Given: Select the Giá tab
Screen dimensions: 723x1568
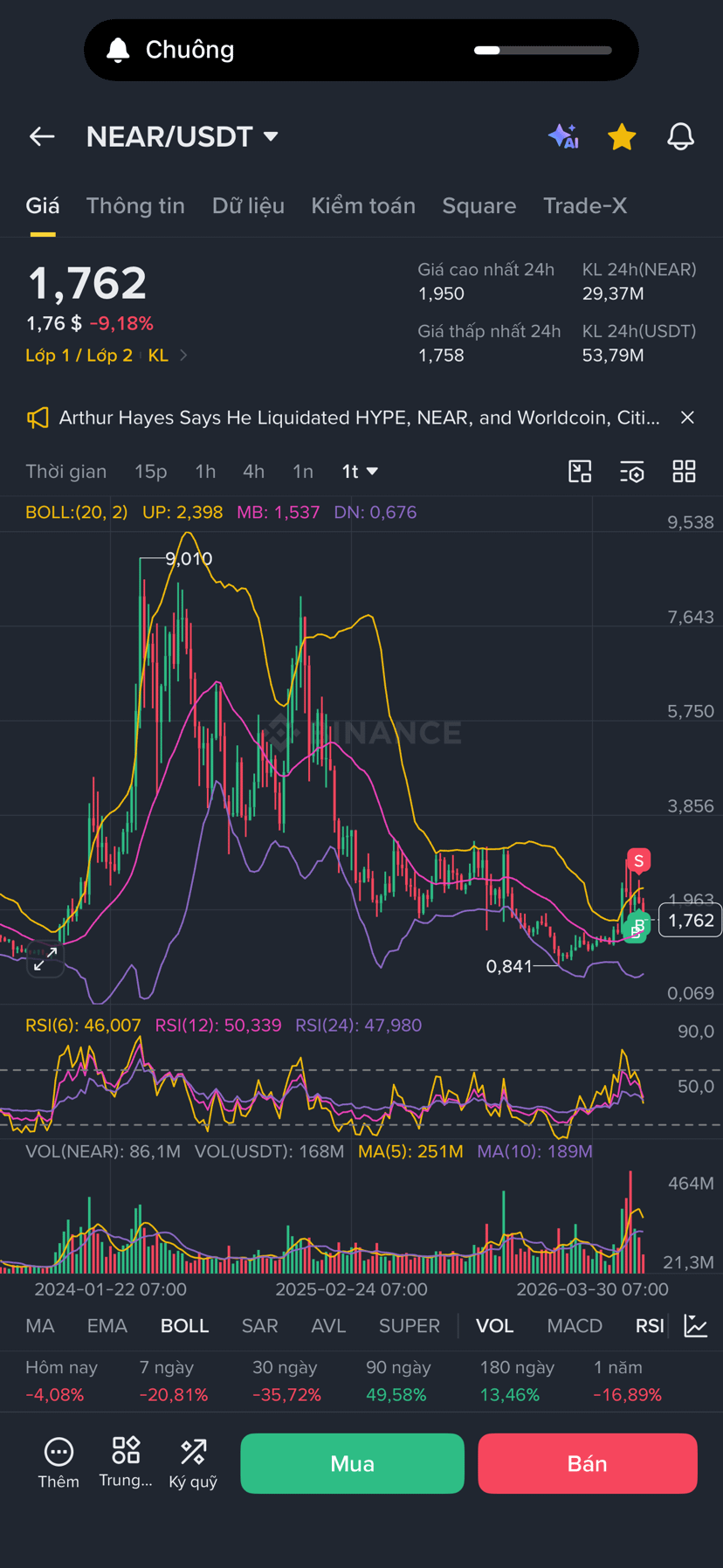Looking at the screenshot, I should 43,205.
